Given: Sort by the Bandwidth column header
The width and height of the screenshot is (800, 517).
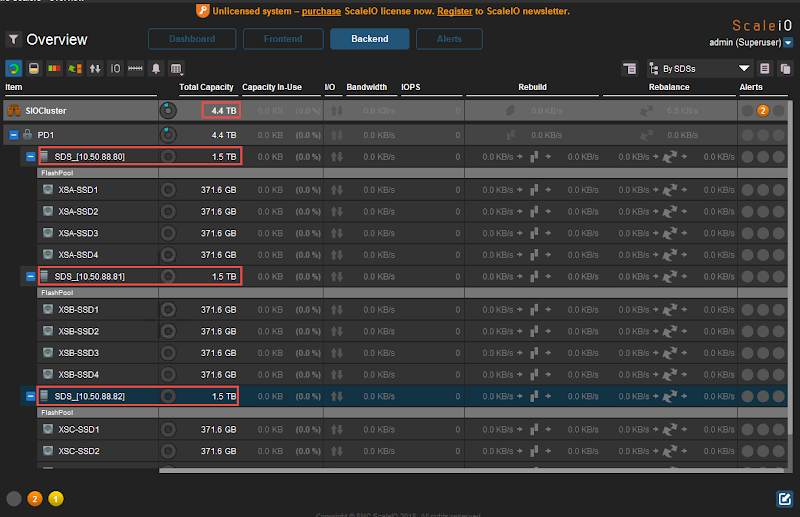Looking at the screenshot, I should (x=367, y=87).
